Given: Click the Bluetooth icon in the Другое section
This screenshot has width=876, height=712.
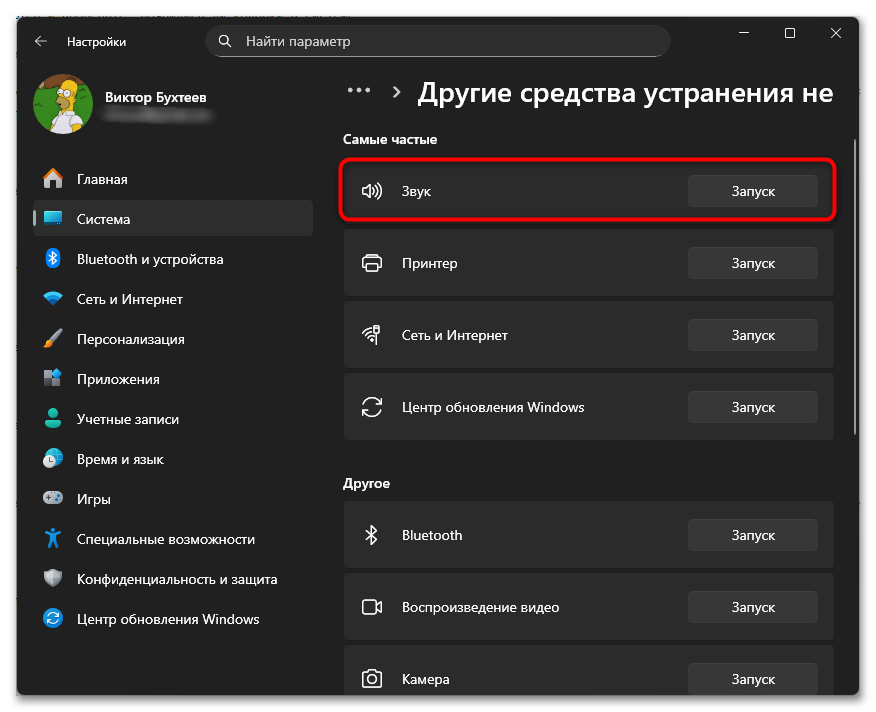Looking at the screenshot, I should tap(372, 534).
